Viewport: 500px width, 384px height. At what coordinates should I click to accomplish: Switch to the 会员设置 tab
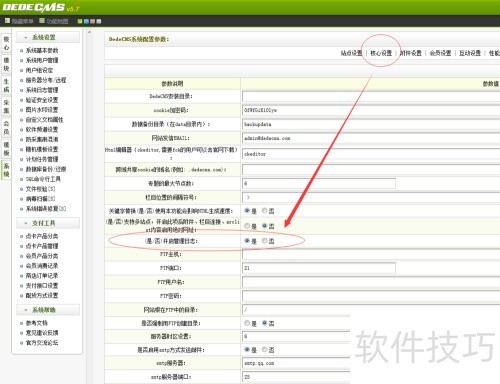(x=440, y=53)
